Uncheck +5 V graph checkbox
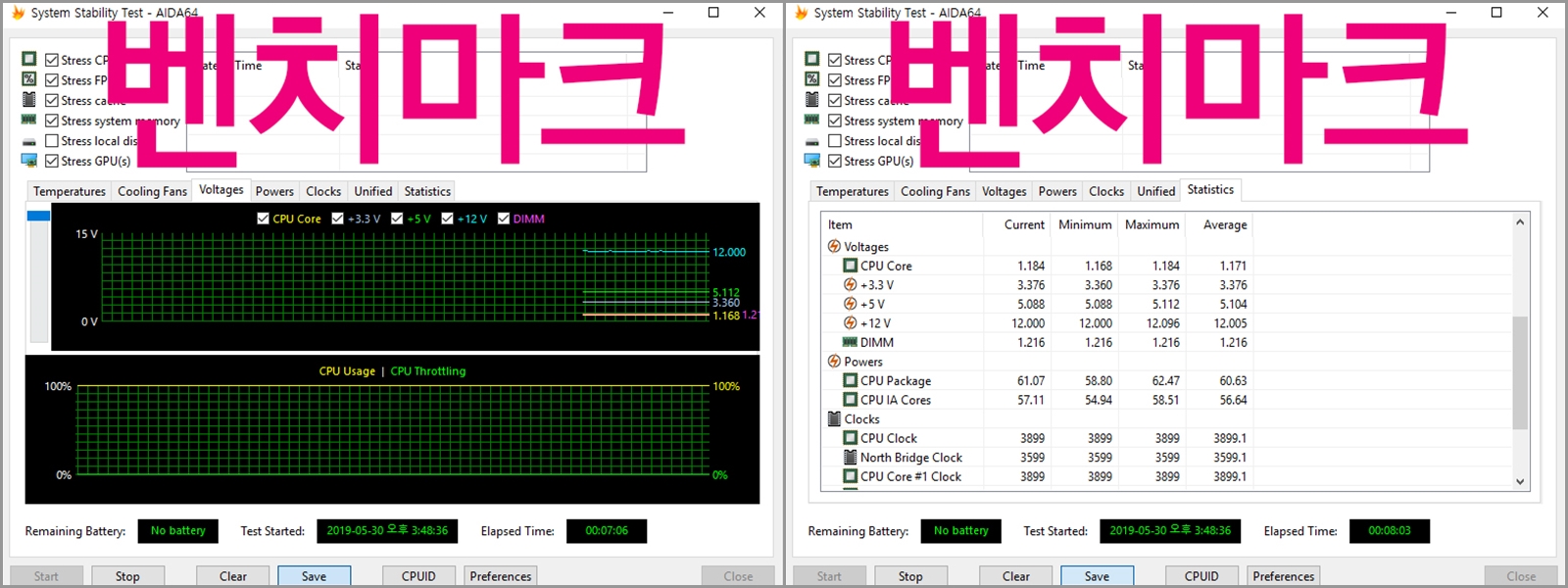The width and height of the screenshot is (1568, 588). (x=397, y=219)
